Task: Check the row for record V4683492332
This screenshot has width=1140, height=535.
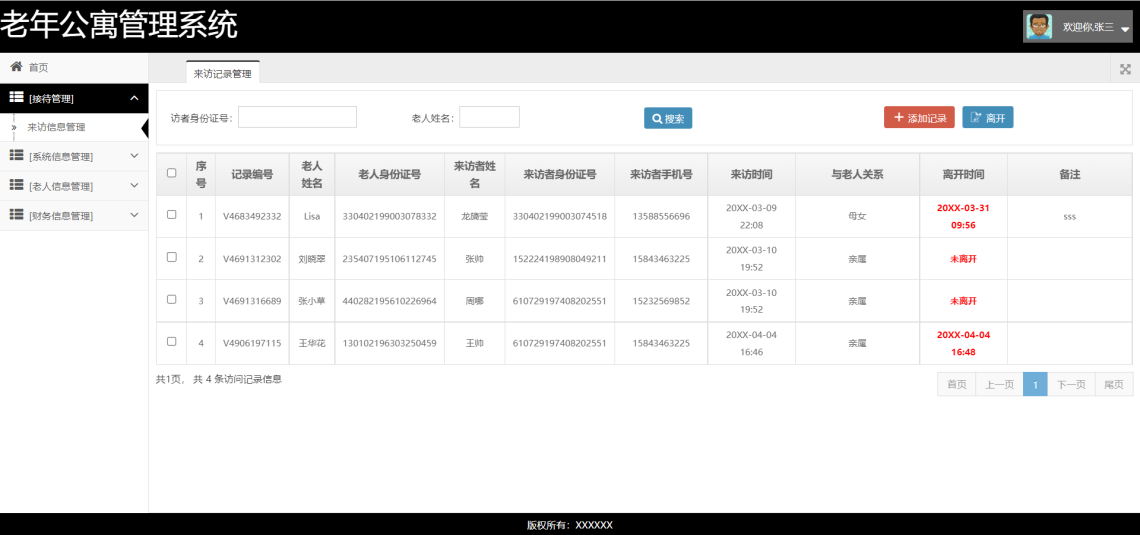Action: [x=172, y=214]
